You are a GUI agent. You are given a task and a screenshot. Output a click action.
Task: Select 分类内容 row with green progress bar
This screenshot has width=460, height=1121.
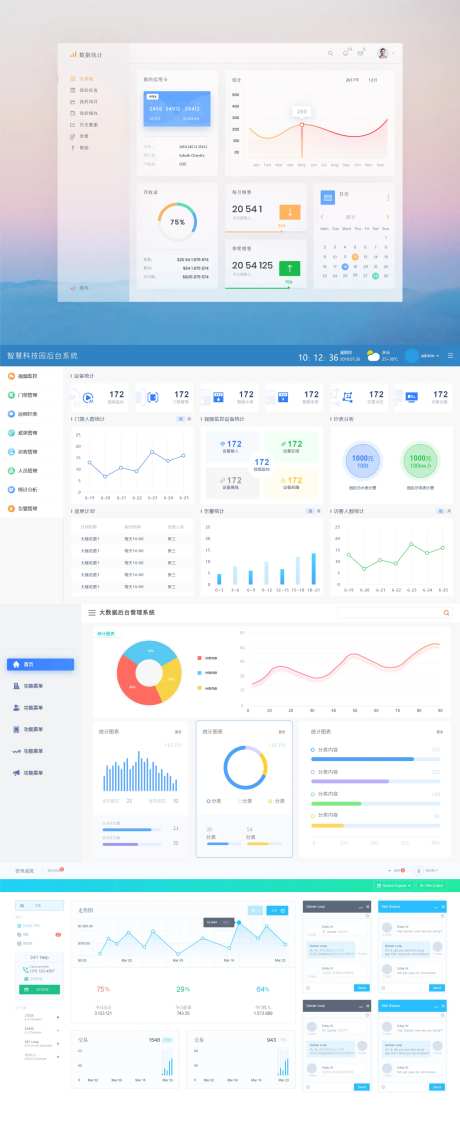pyautogui.click(x=375, y=799)
